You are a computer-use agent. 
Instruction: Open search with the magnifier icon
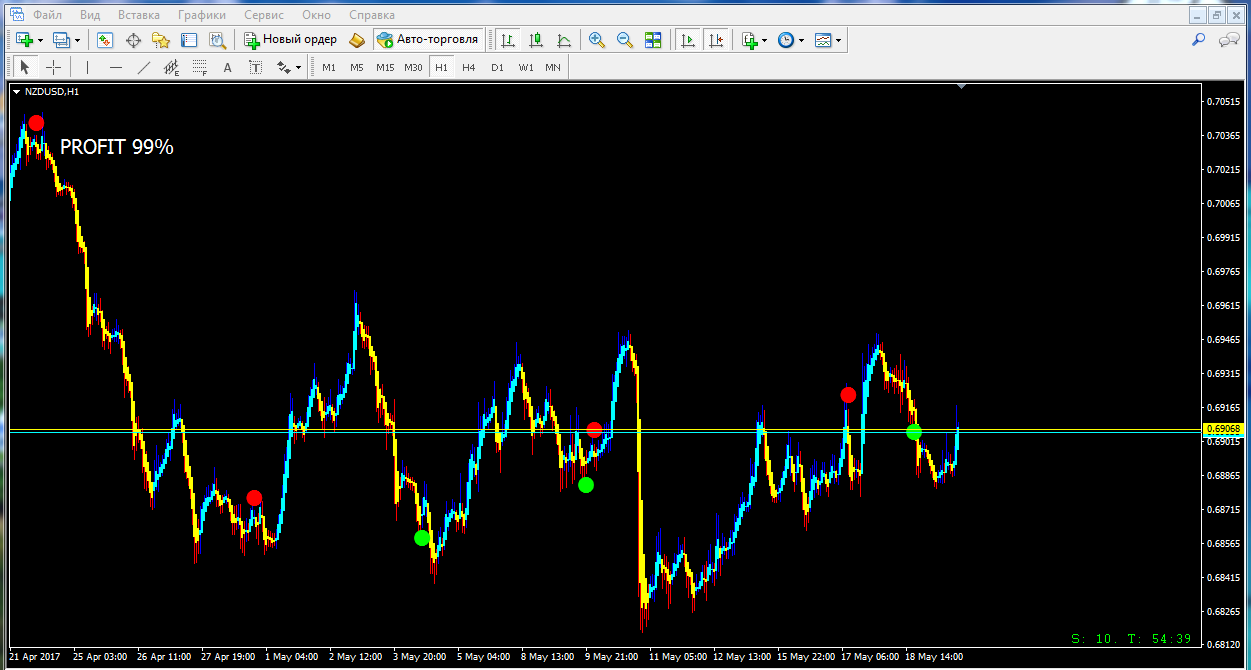[1198, 40]
